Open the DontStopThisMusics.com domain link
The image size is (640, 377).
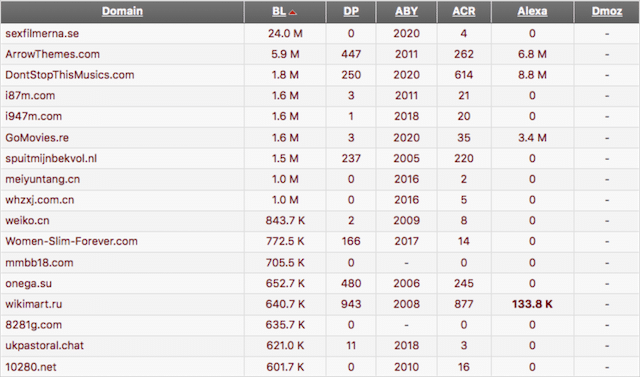69,75
